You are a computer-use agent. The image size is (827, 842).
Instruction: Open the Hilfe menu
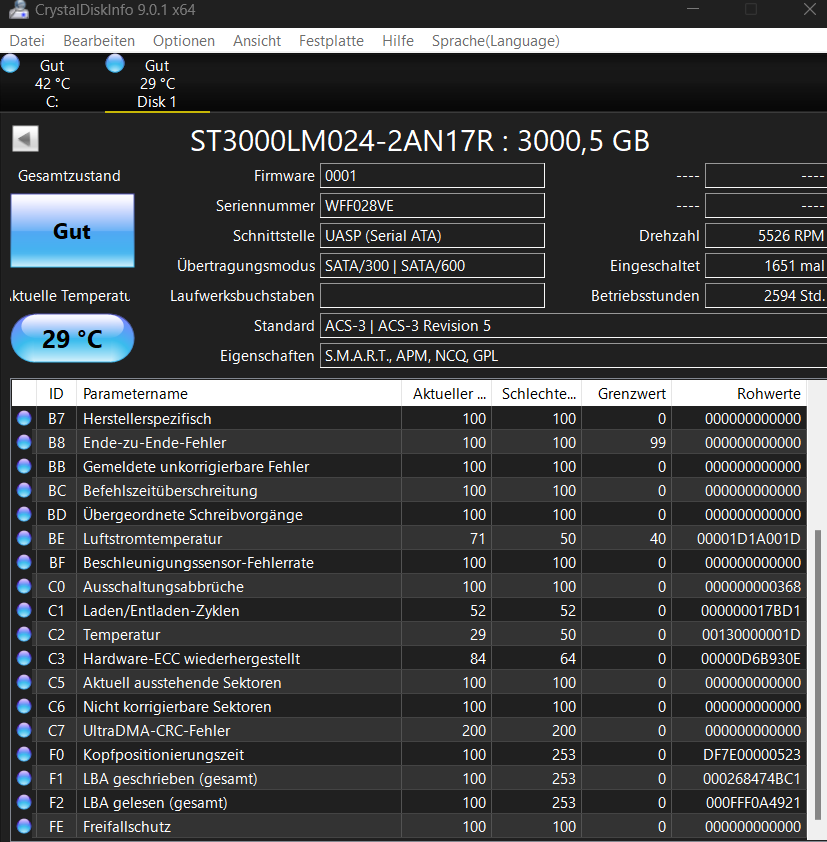(398, 41)
